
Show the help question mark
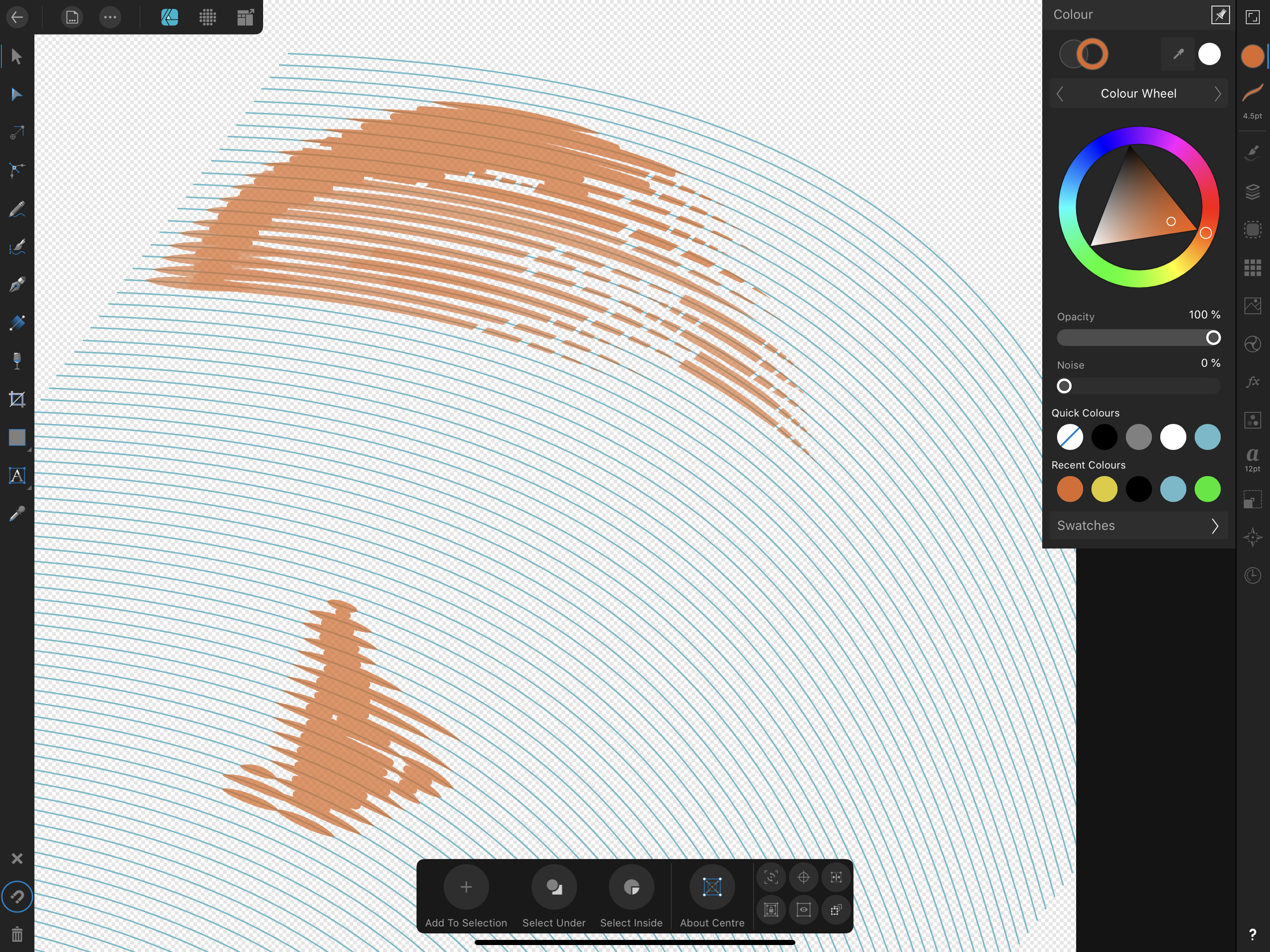point(1252,934)
